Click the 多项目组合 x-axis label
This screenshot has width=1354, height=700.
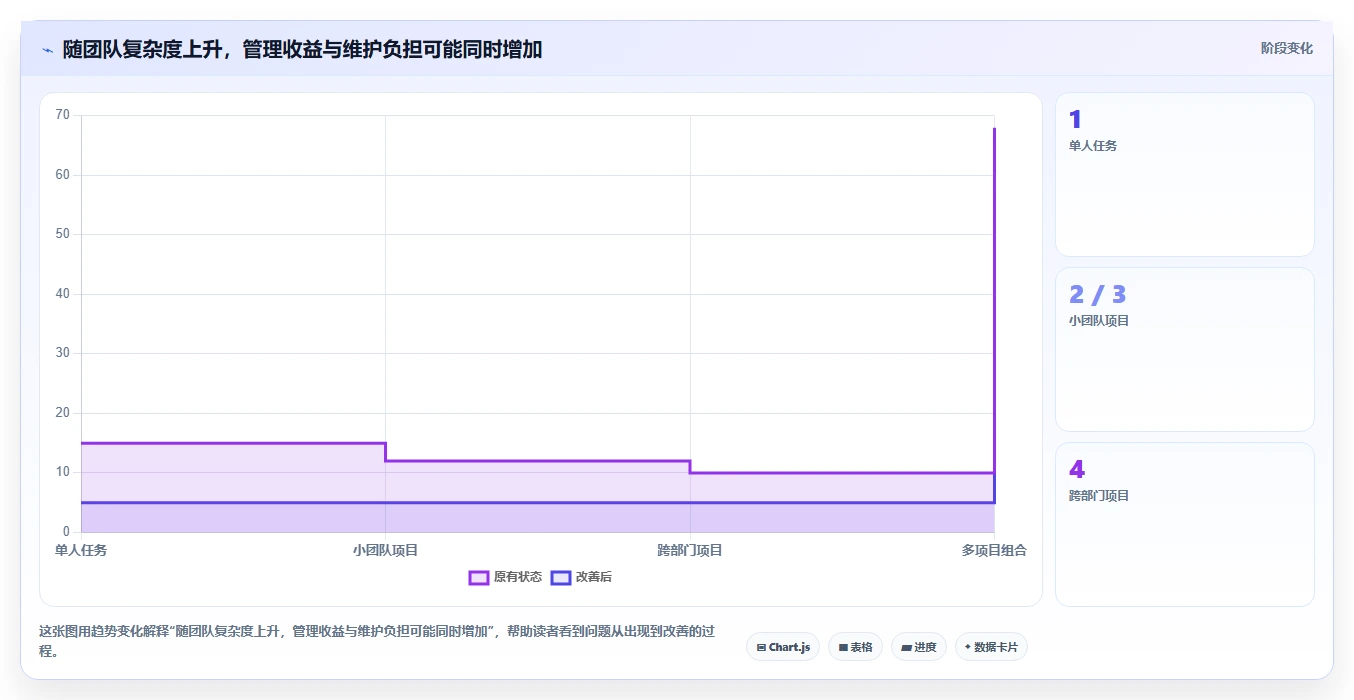(x=994, y=550)
